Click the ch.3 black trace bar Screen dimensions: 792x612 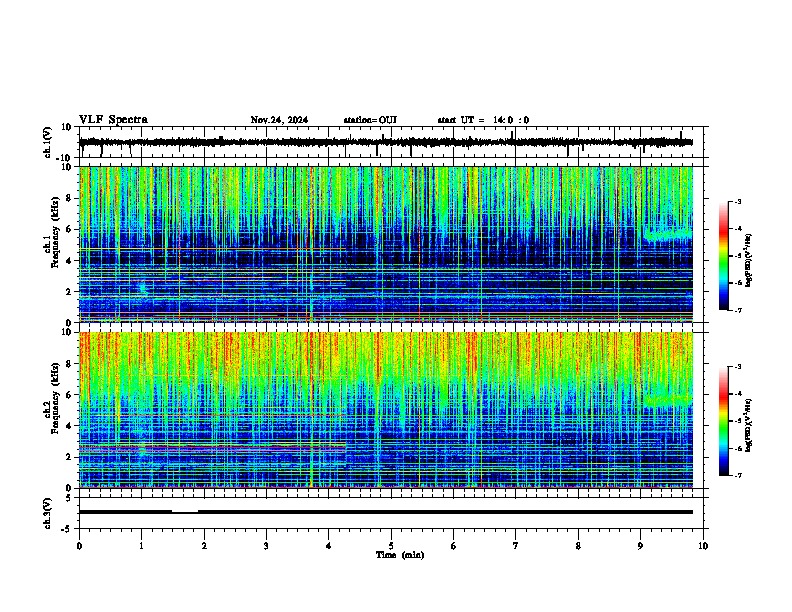386,512
